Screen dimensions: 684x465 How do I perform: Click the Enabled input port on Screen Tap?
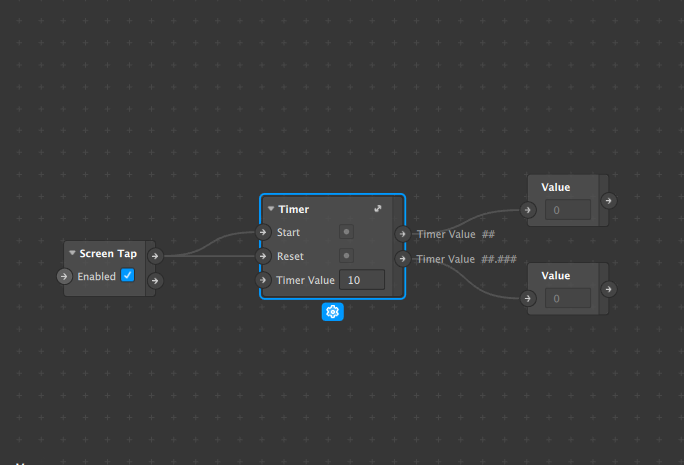coord(64,276)
